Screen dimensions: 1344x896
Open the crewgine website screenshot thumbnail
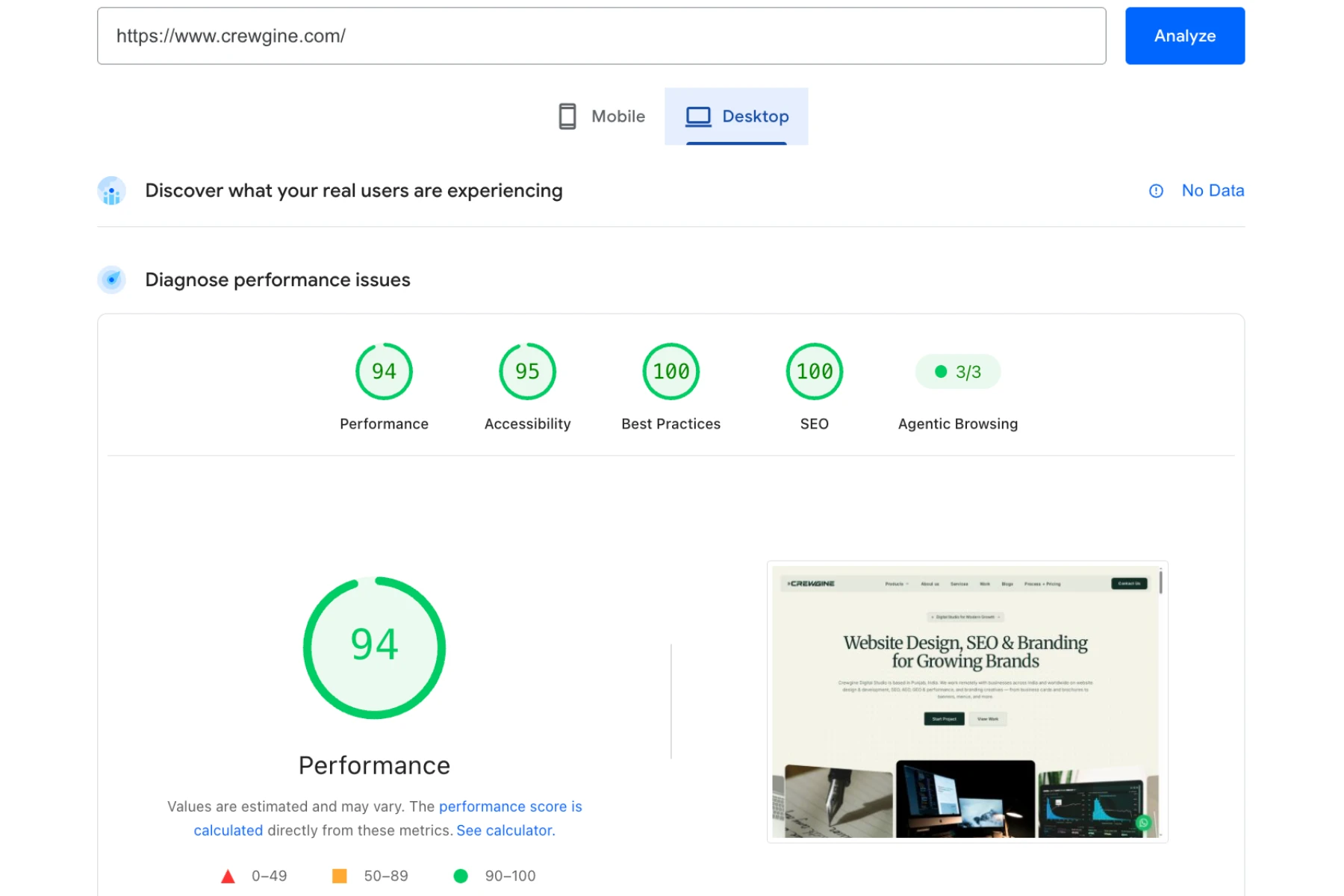tap(967, 702)
